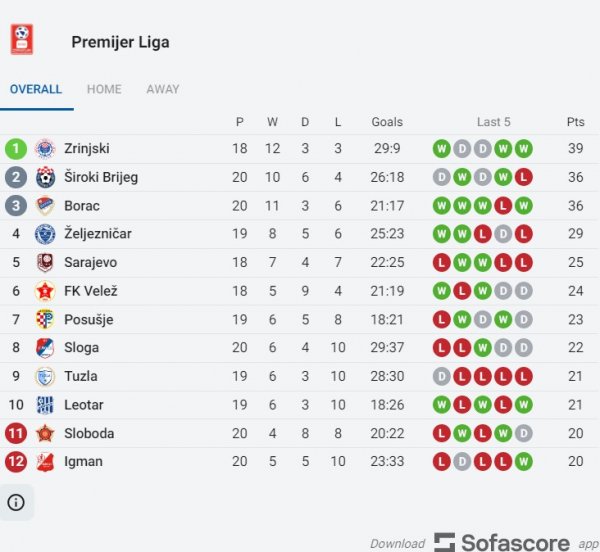Click Zrinjski's most recent win badge
Viewport: 600px width, 552px height.
click(524, 149)
